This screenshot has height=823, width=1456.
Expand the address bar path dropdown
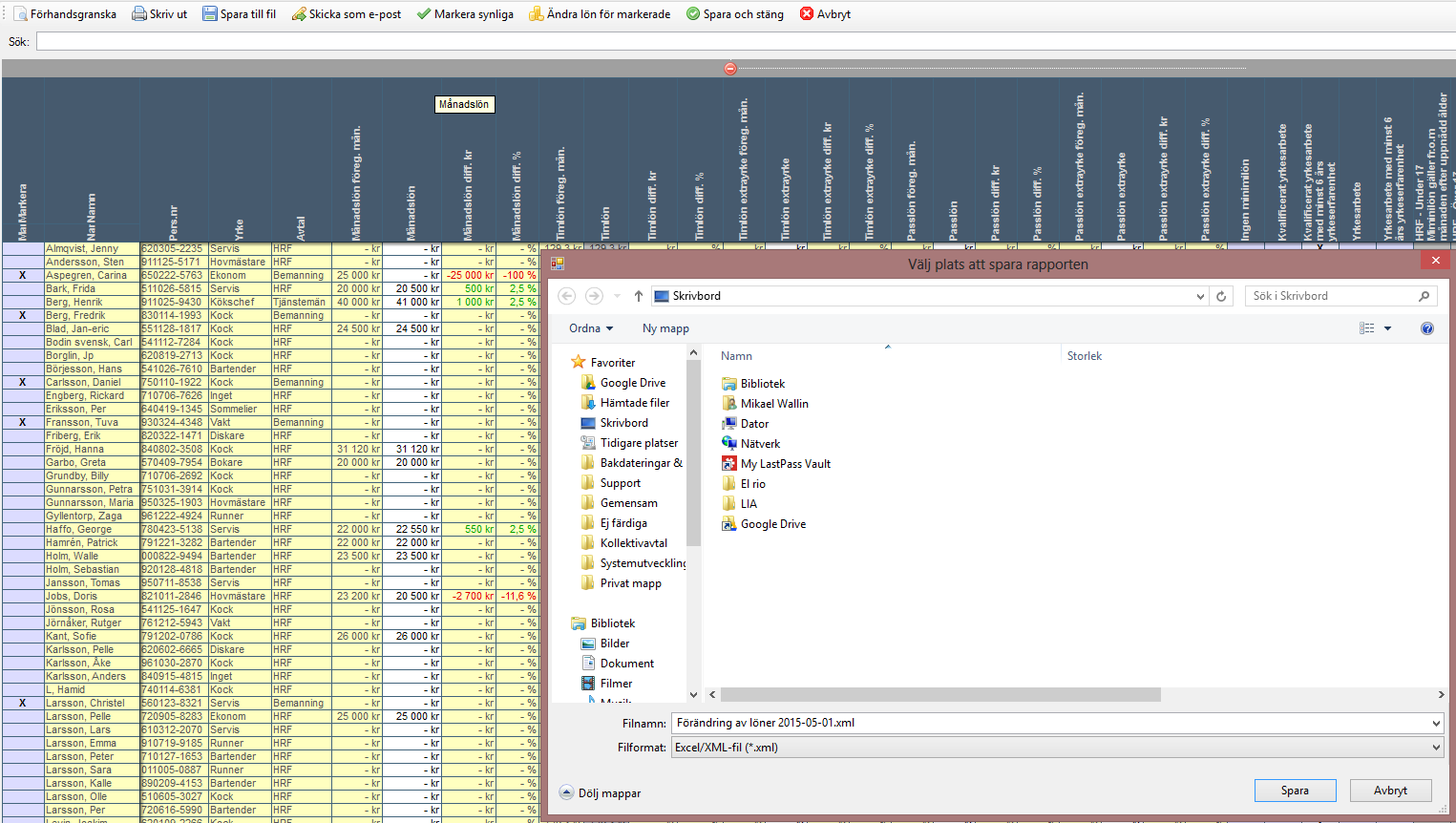pyautogui.click(x=1201, y=296)
